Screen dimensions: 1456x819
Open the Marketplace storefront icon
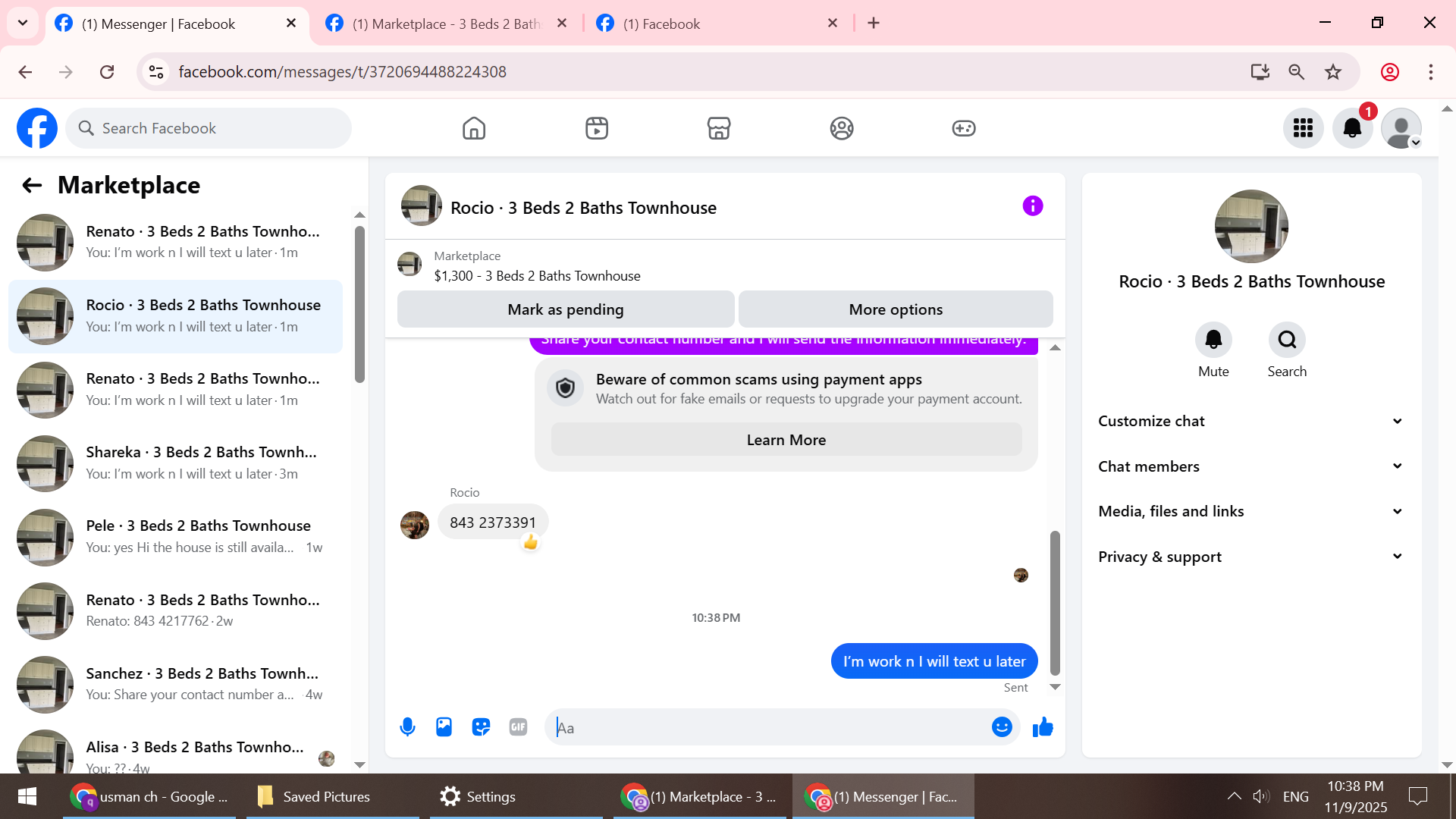(x=719, y=128)
